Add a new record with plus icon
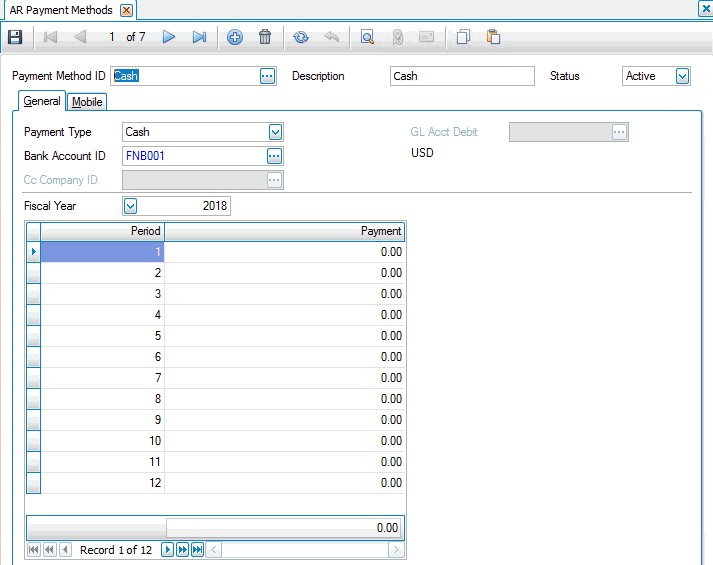 tap(235, 37)
